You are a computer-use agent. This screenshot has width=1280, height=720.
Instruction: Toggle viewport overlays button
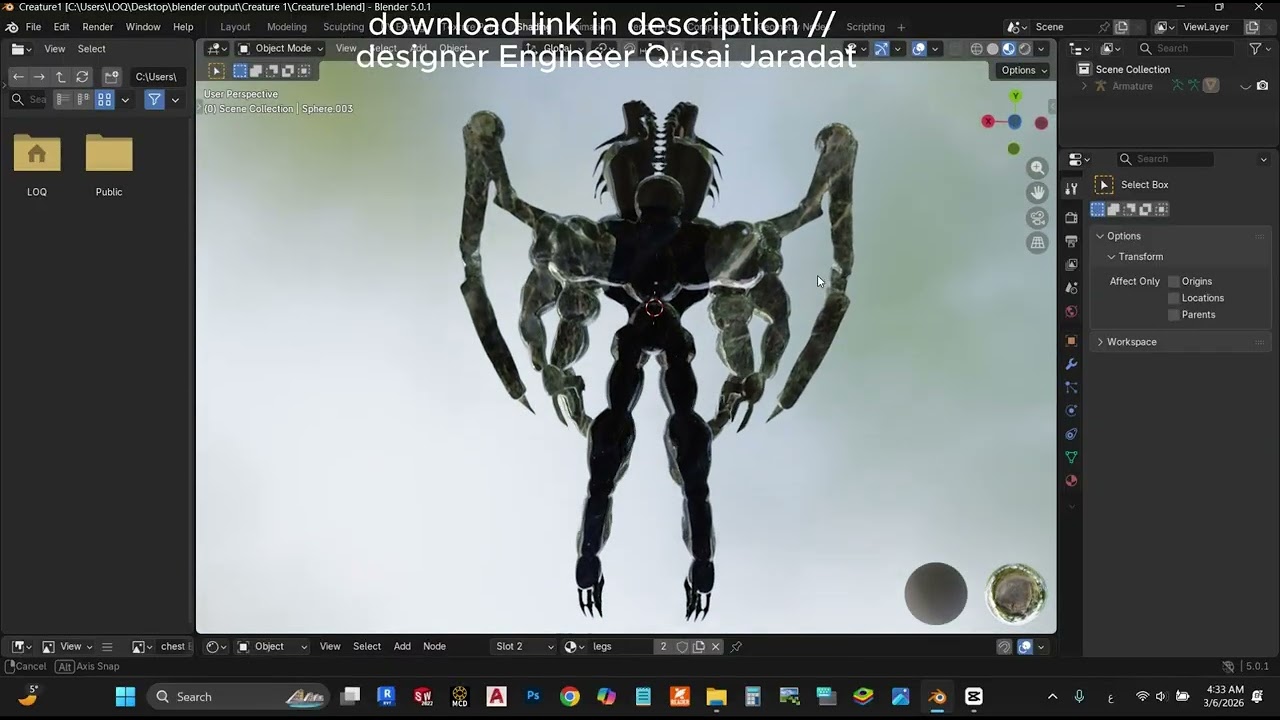pyautogui.click(x=919, y=48)
